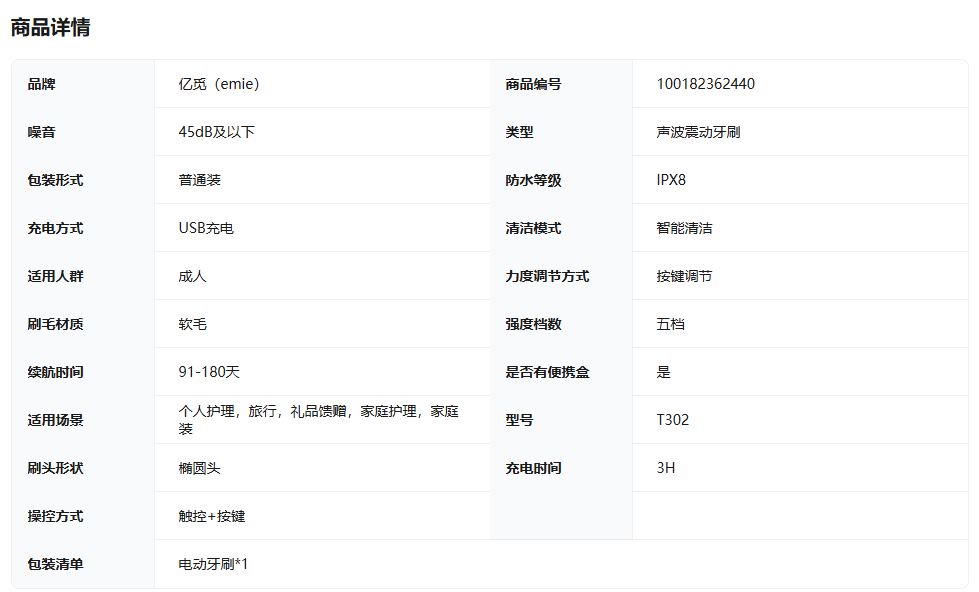The height and width of the screenshot is (592, 979).
Task: Click the 适用人群 value 成人
Action: 192,276
